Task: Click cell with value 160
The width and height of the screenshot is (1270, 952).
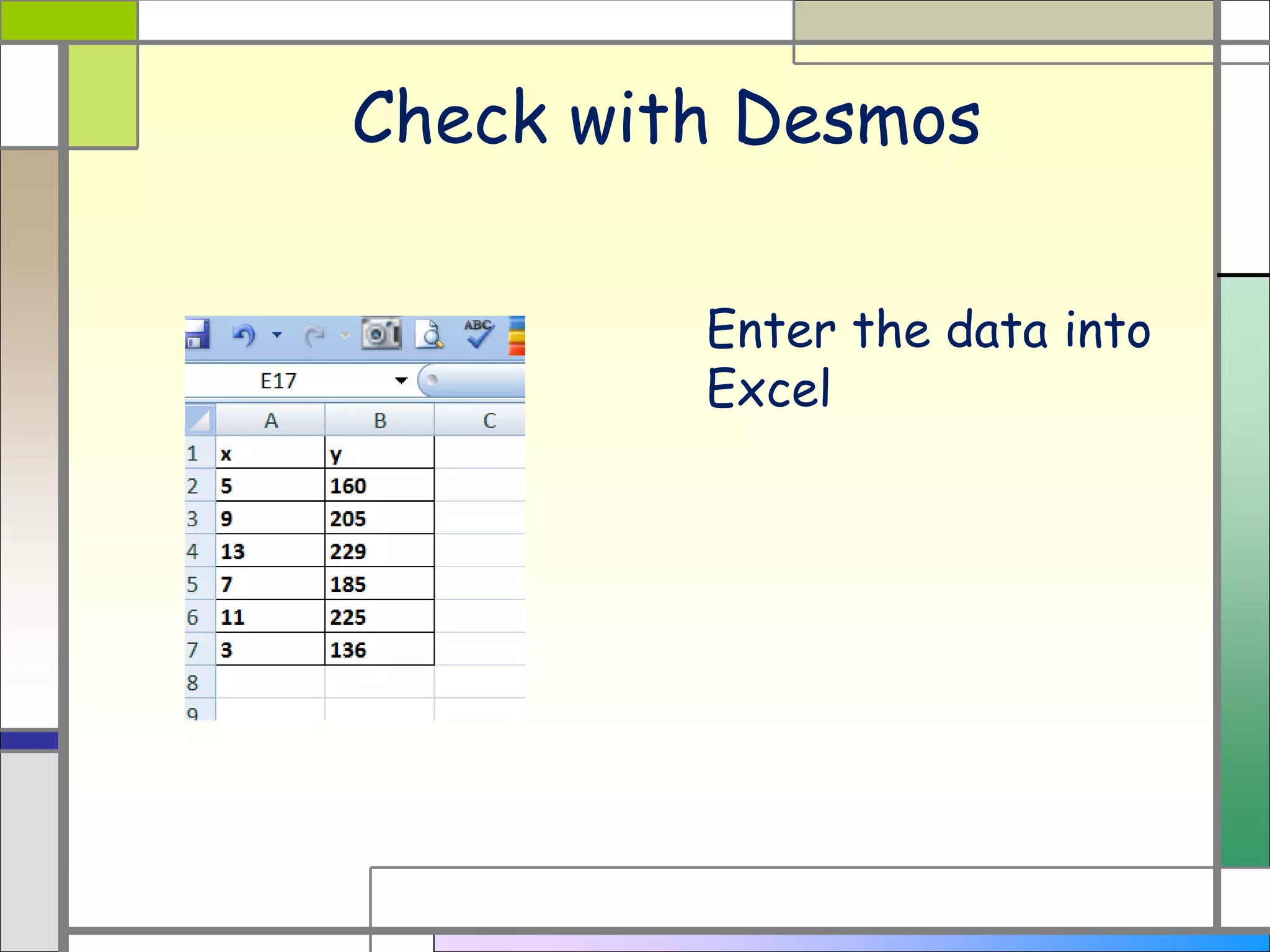Action: [380, 485]
